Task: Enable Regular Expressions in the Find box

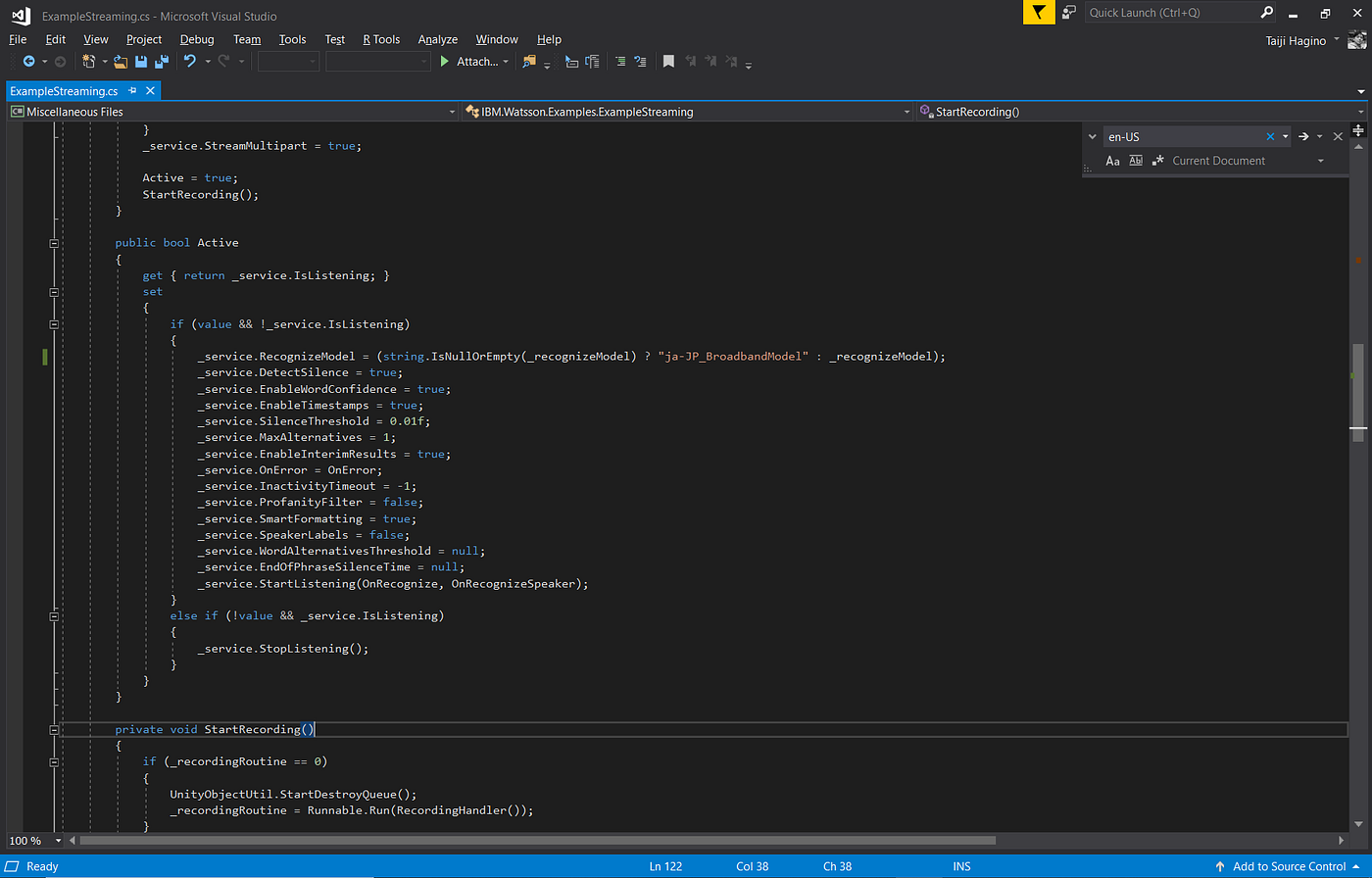Action: point(1157,160)
